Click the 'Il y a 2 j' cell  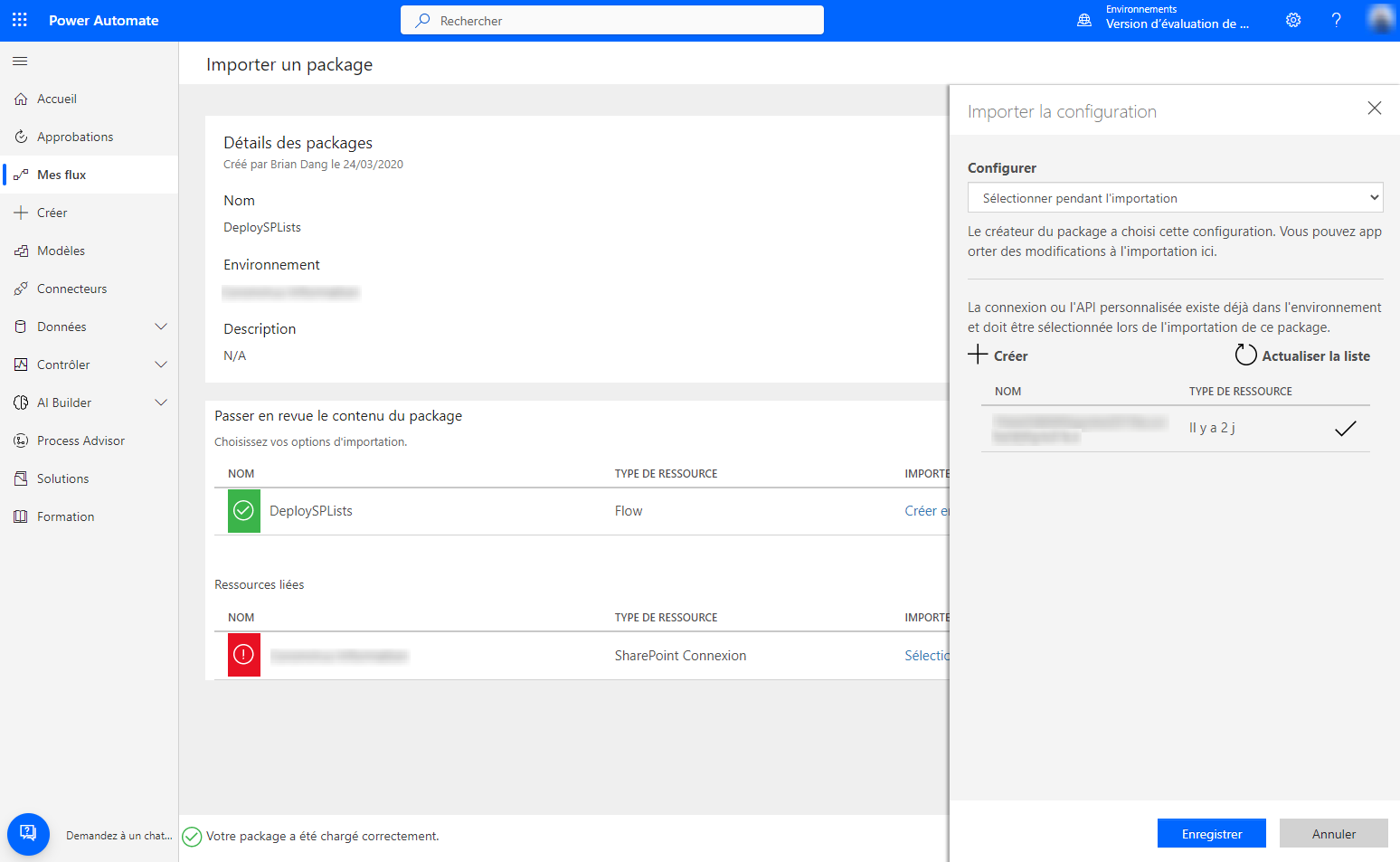pyautogui.click(x=1212, y=428)
